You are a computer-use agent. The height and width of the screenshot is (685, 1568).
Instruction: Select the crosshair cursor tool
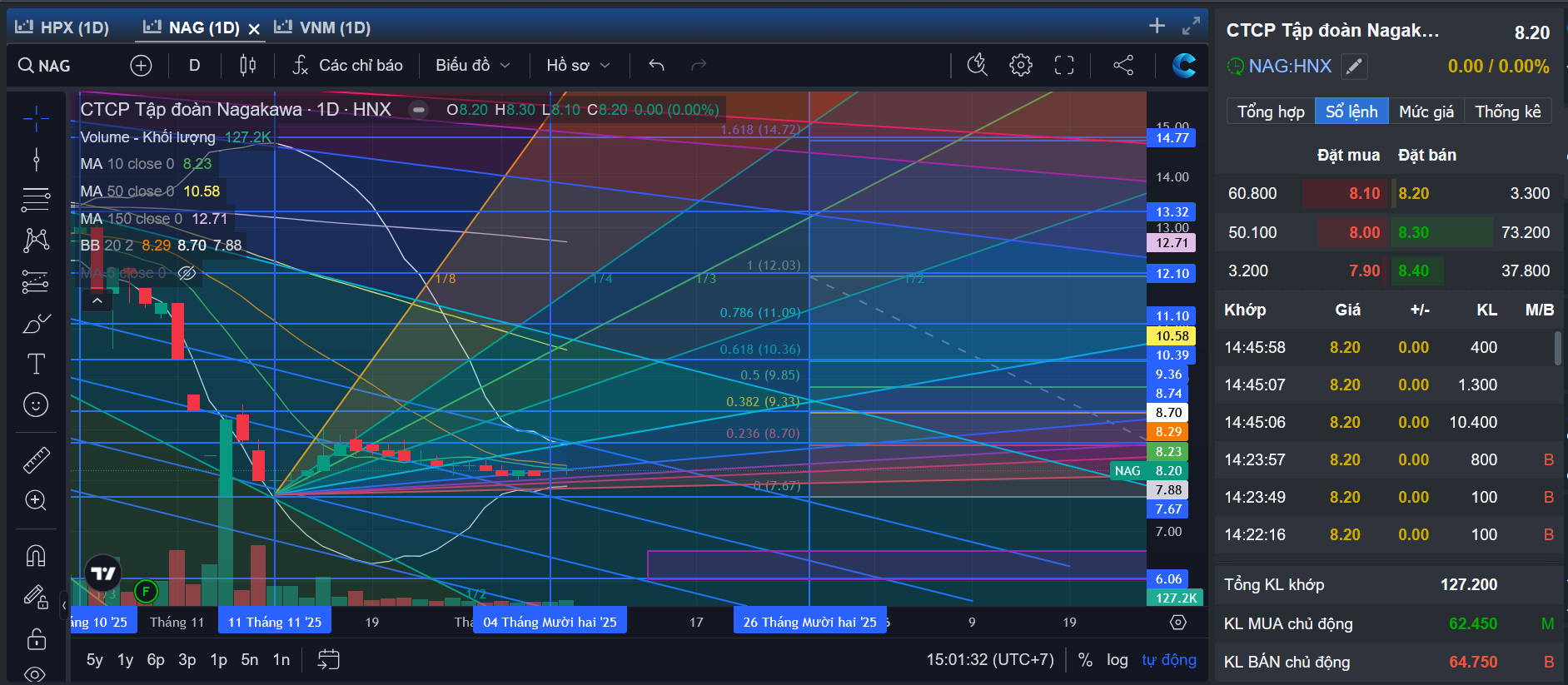point(36,119)
